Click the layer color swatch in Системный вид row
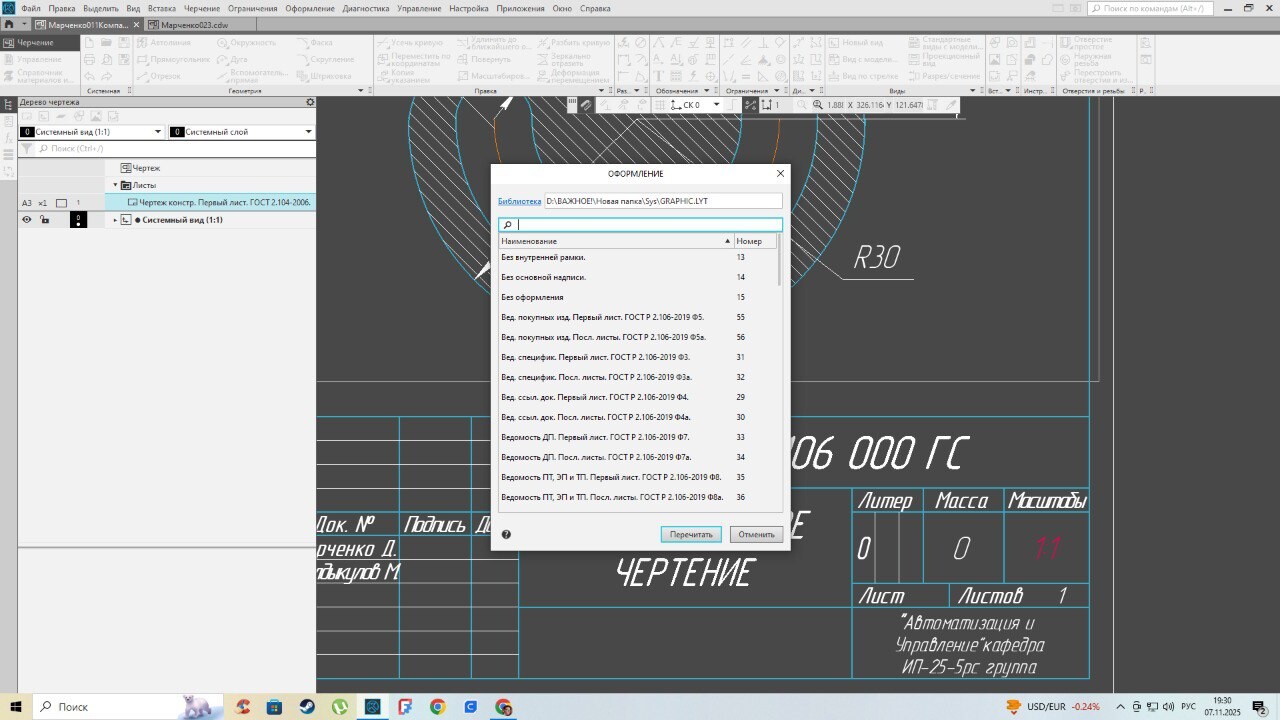1280x720 pixels. (78, 220)
